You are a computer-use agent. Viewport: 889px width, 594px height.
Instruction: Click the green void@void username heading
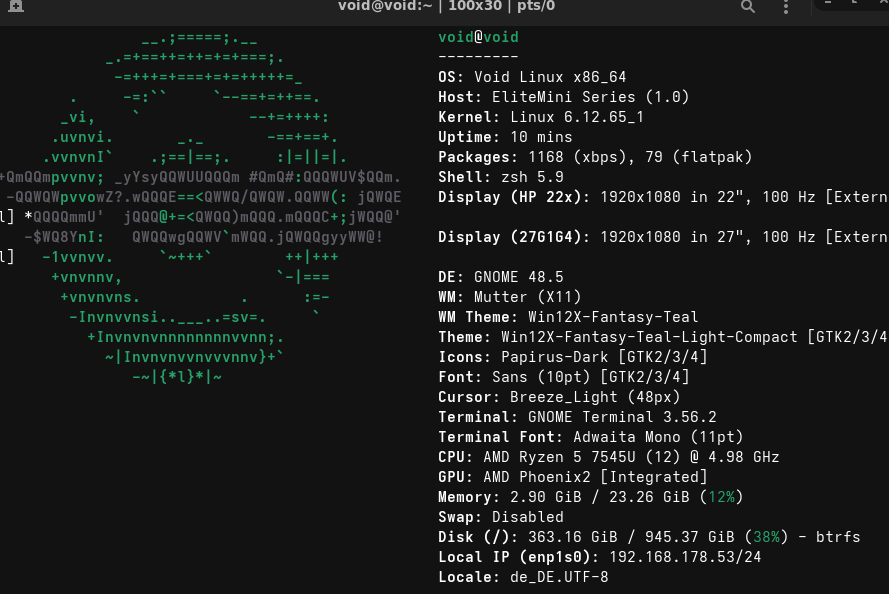[478, 37]
